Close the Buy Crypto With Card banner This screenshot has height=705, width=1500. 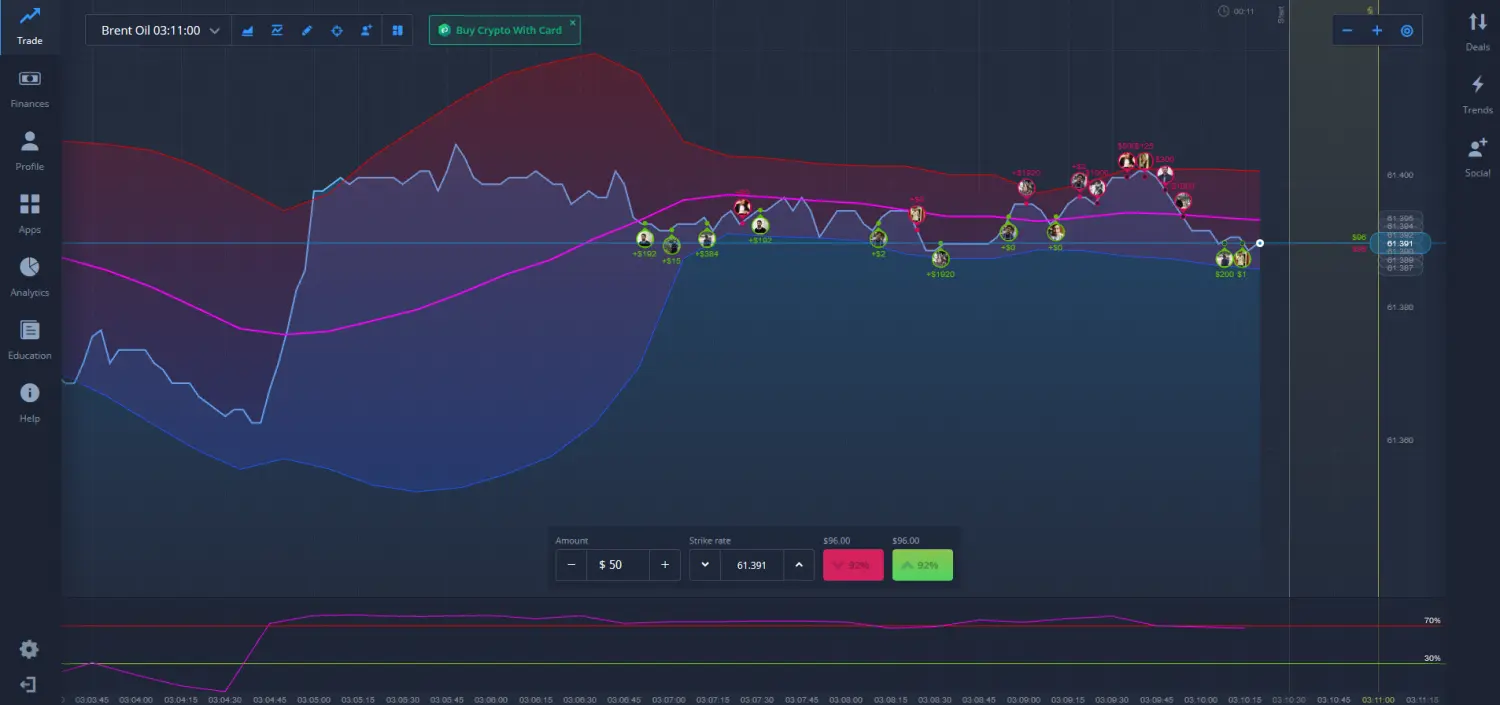point(573,22)
